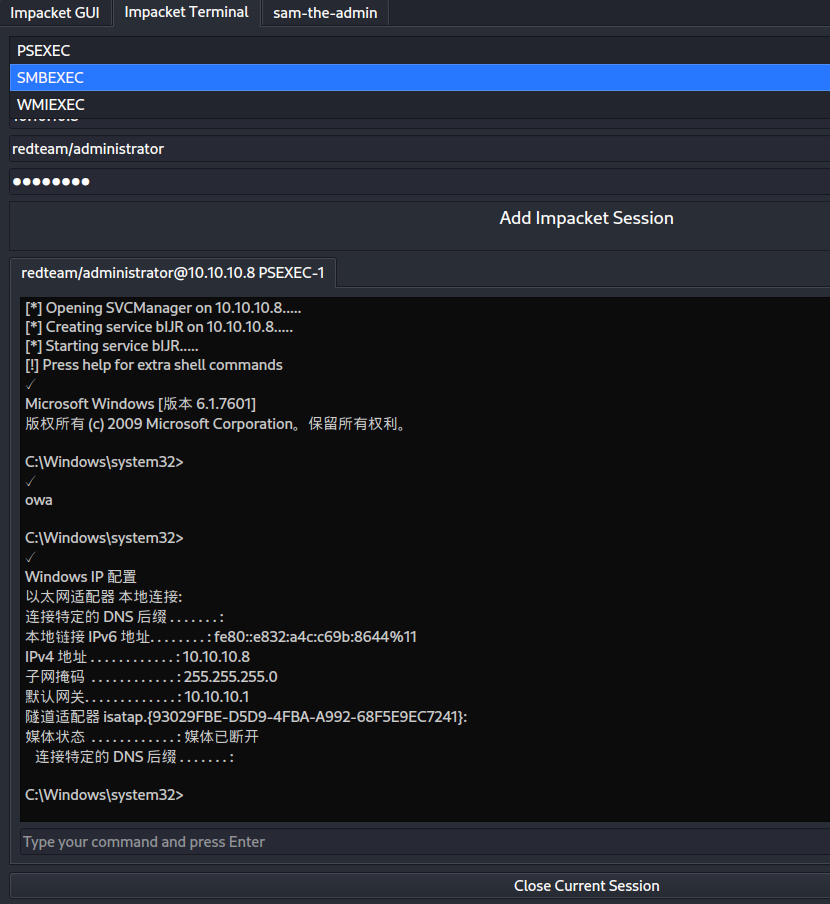Click the 'Microsoft Windows [版本 6.1.7601]' line
This screenshot has height=904, width=830.
point(141,404)
